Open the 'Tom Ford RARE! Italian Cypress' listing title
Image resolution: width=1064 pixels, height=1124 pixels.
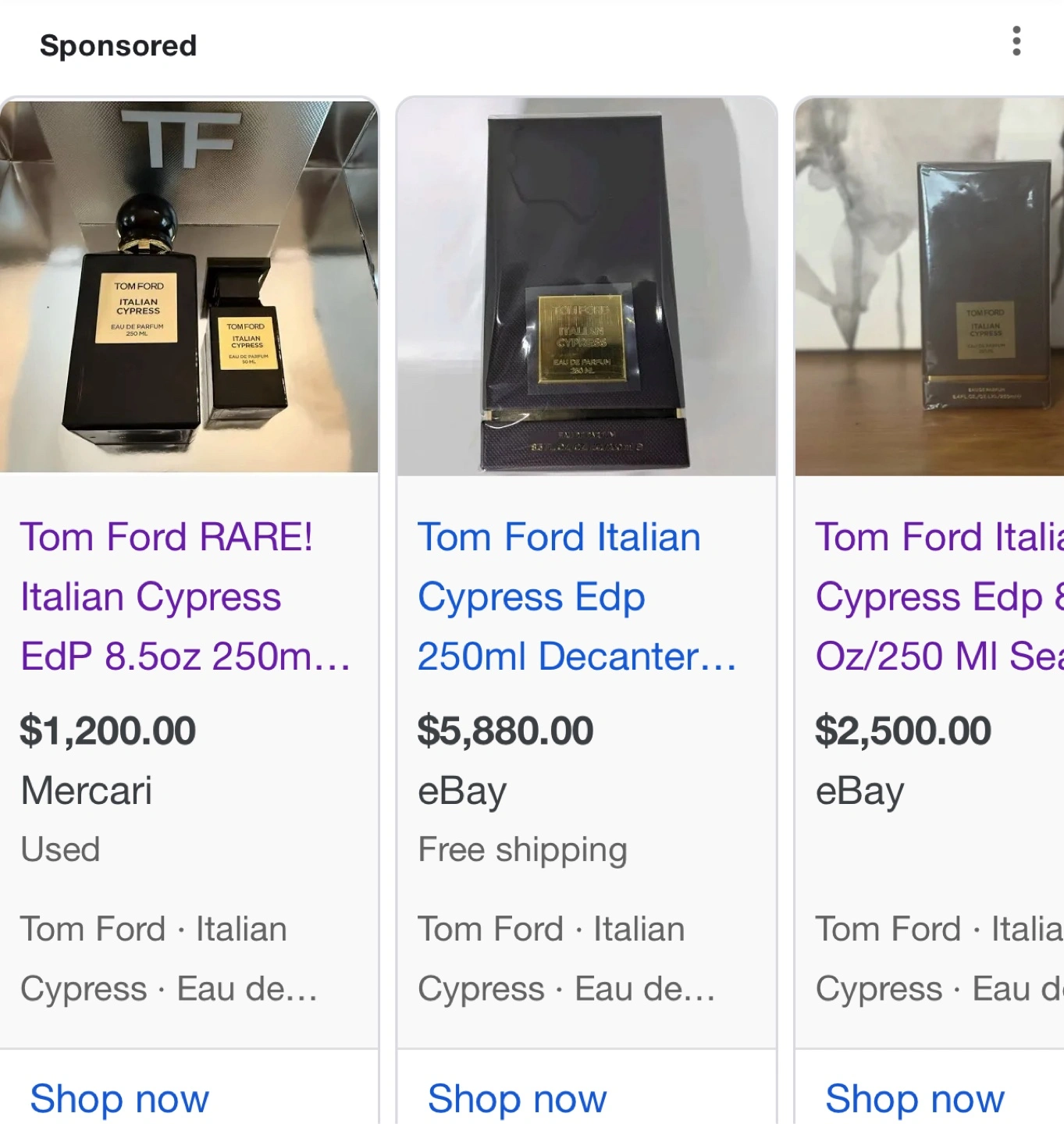(184, 596)
